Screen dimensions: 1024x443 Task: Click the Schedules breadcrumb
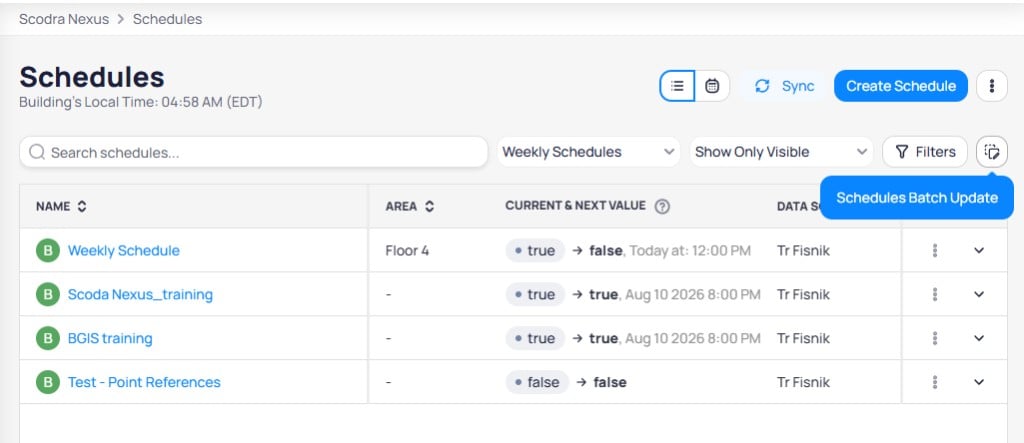168,19
